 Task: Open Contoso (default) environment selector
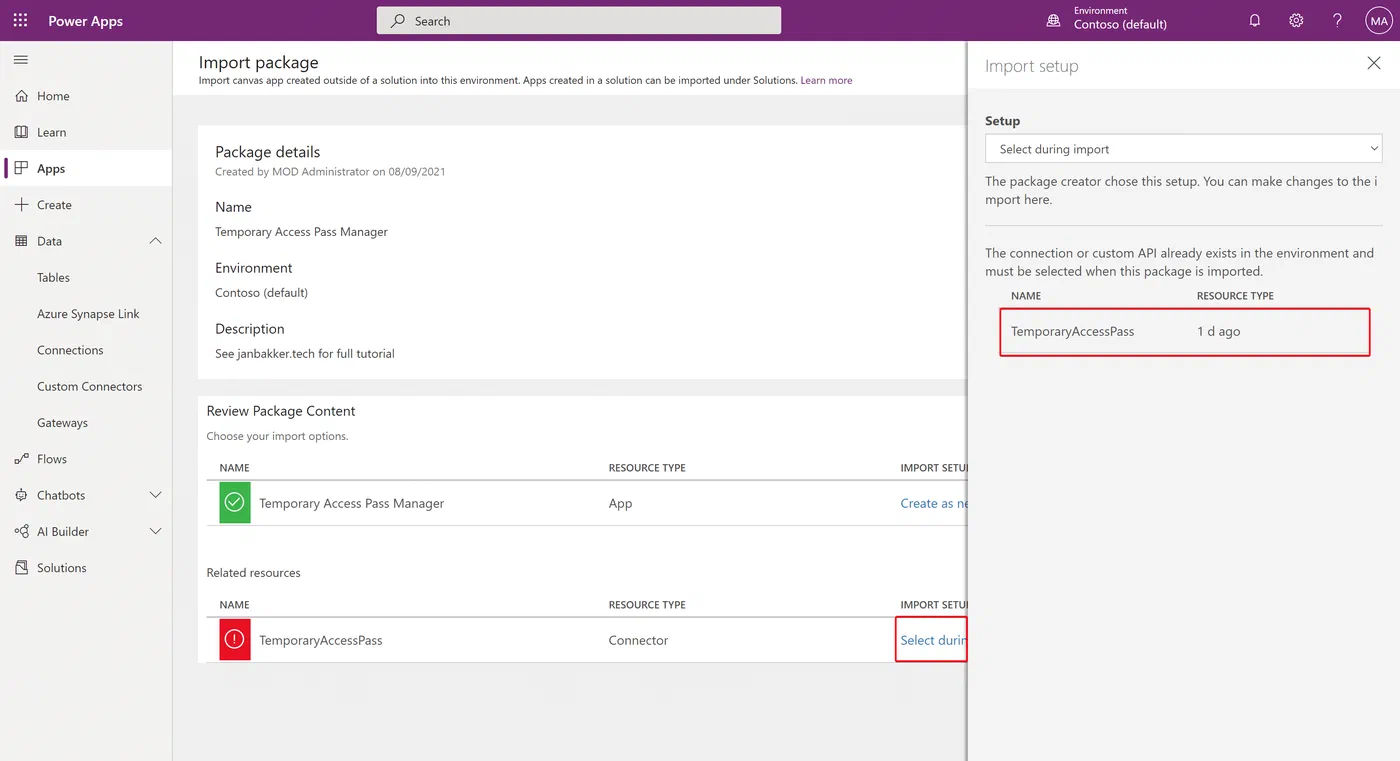point(1120,24)
